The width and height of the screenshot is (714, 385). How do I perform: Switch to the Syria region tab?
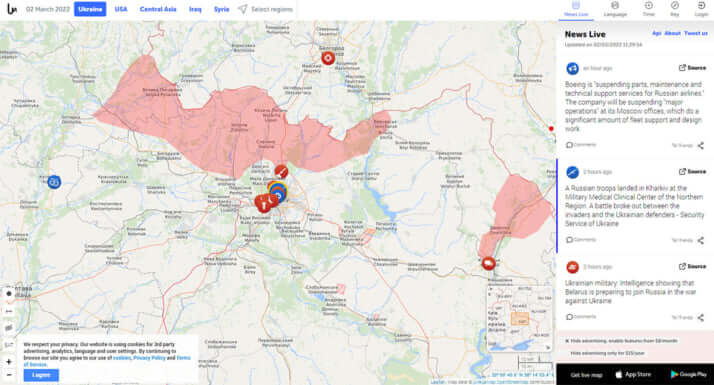[x=221, y=9]
